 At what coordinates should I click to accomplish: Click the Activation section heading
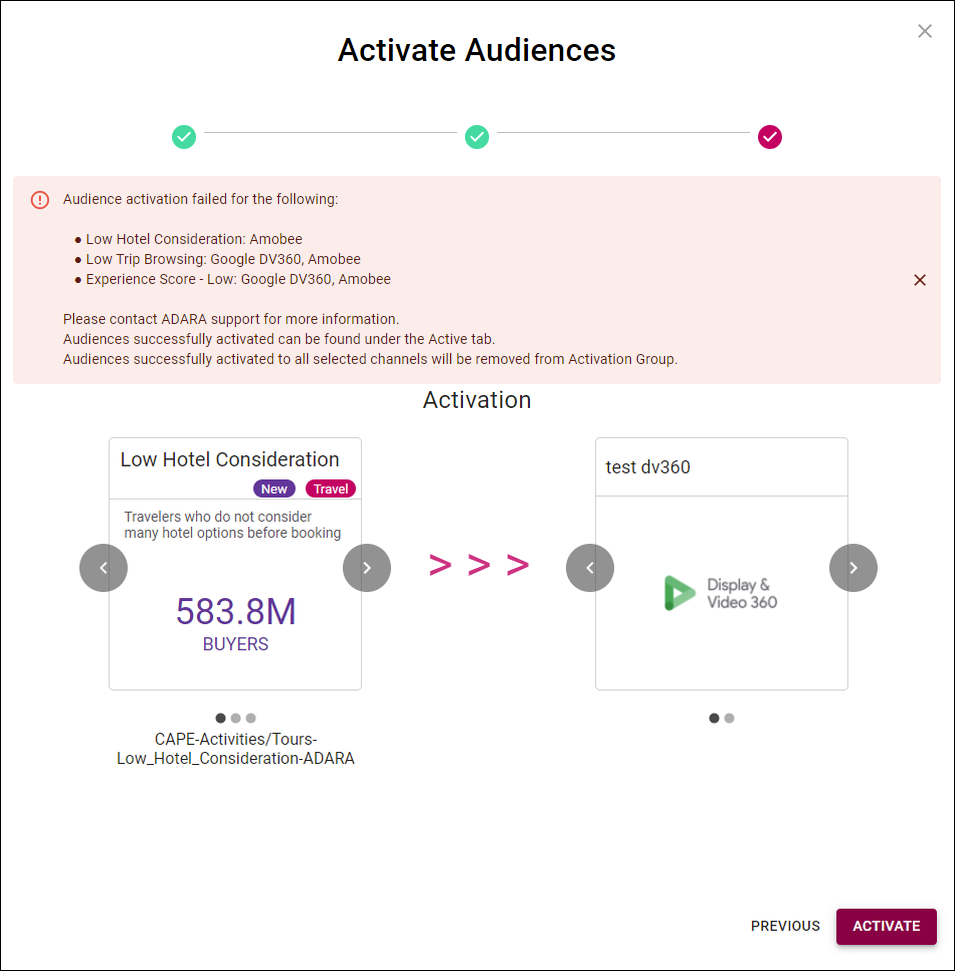477,400
